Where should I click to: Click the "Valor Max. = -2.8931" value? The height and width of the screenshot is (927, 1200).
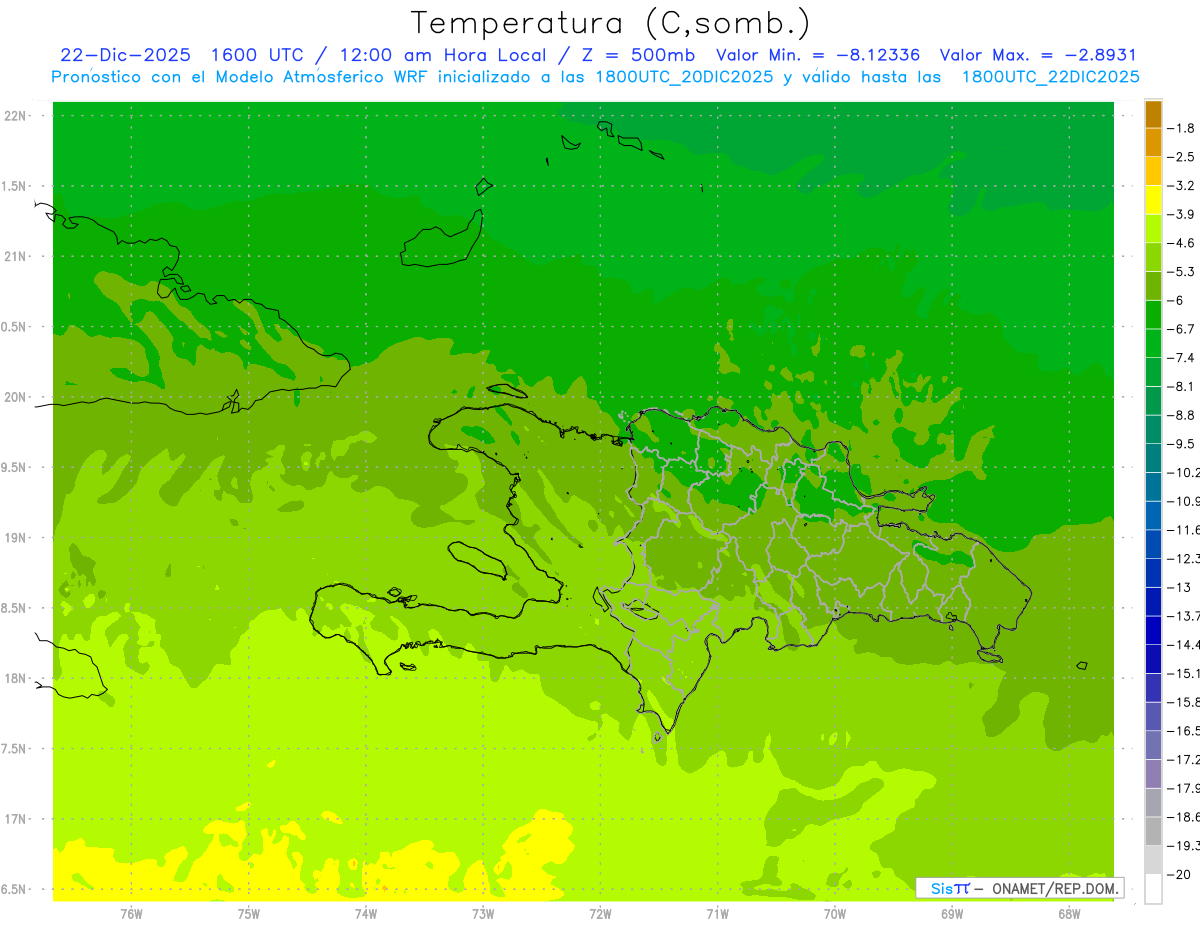1038,55
